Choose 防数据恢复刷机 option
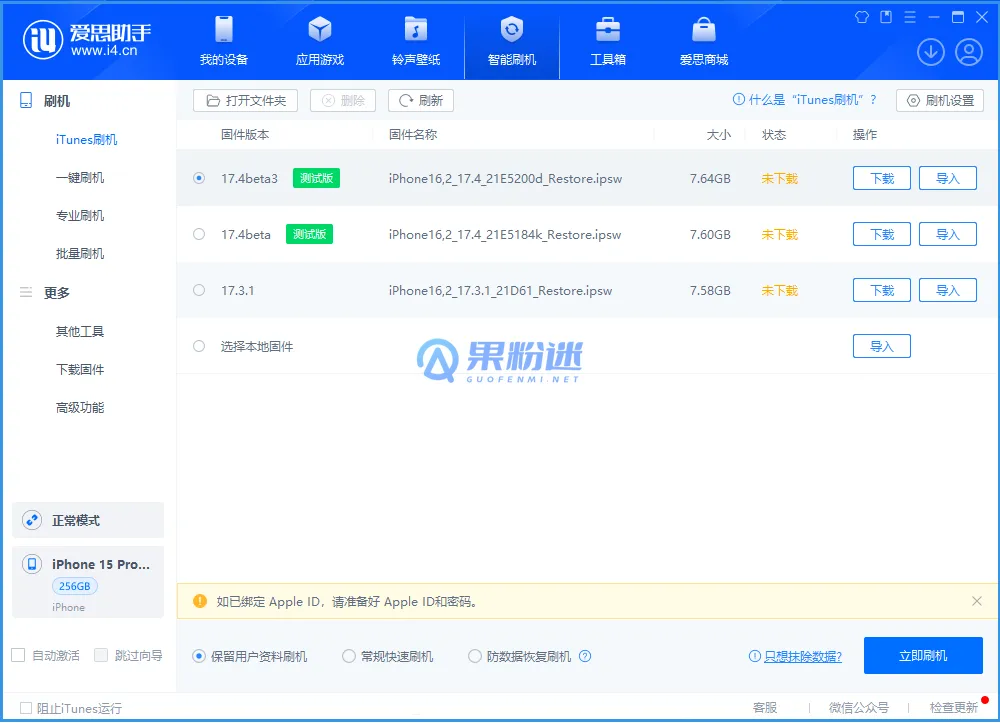The width and height of the screenshot is (1000, 723). pyautogui.click(x=474, y=656)
